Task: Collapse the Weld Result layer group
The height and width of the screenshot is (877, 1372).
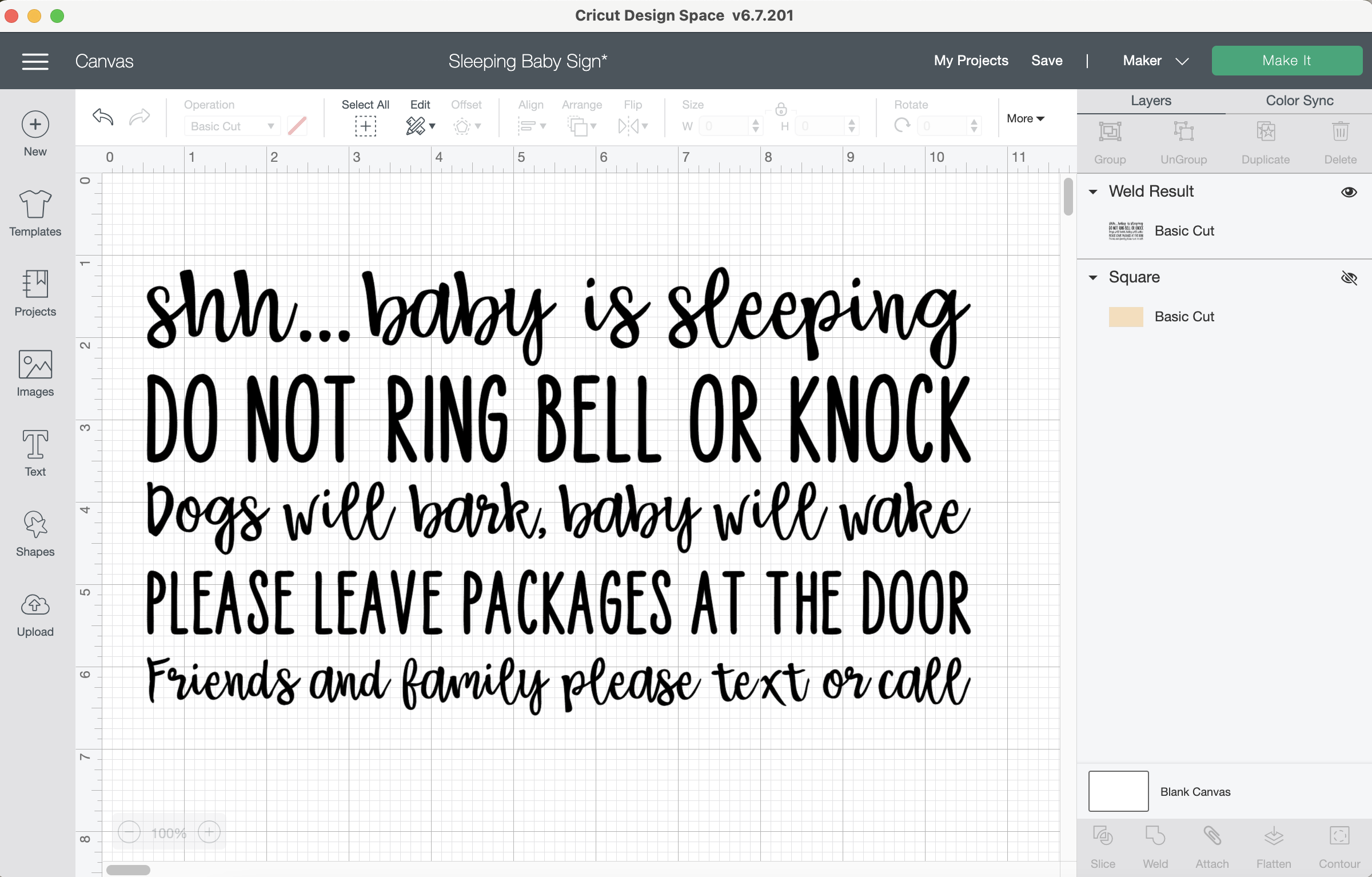Action: point(1093,192)
